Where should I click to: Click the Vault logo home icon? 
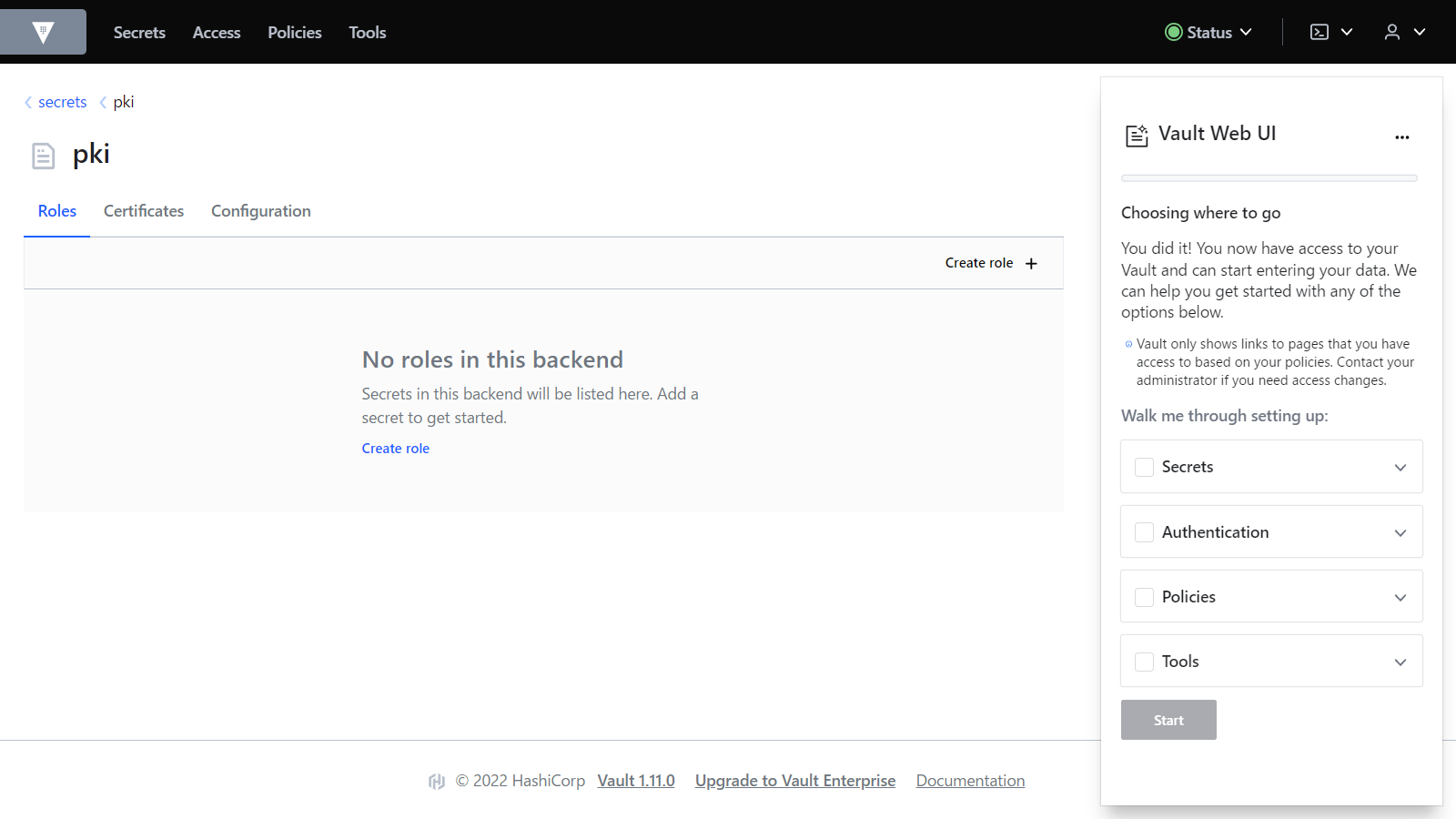point(43,33)
